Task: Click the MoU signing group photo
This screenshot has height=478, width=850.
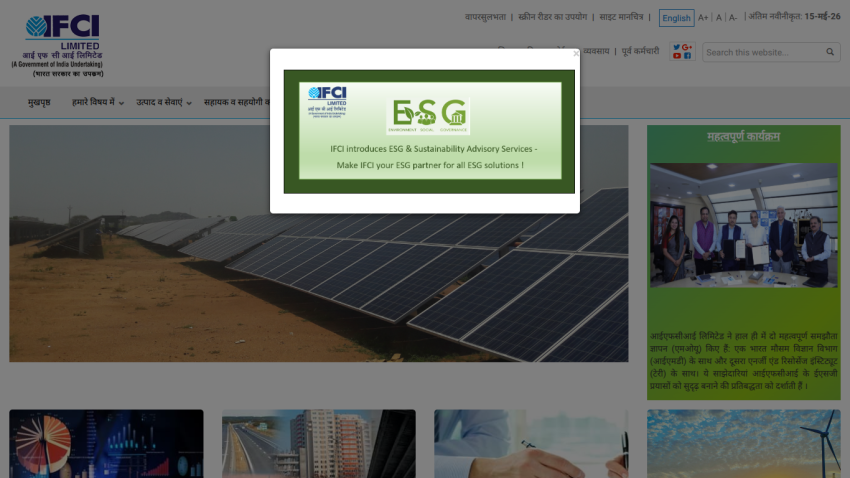Action: click(x=744, y=225)
